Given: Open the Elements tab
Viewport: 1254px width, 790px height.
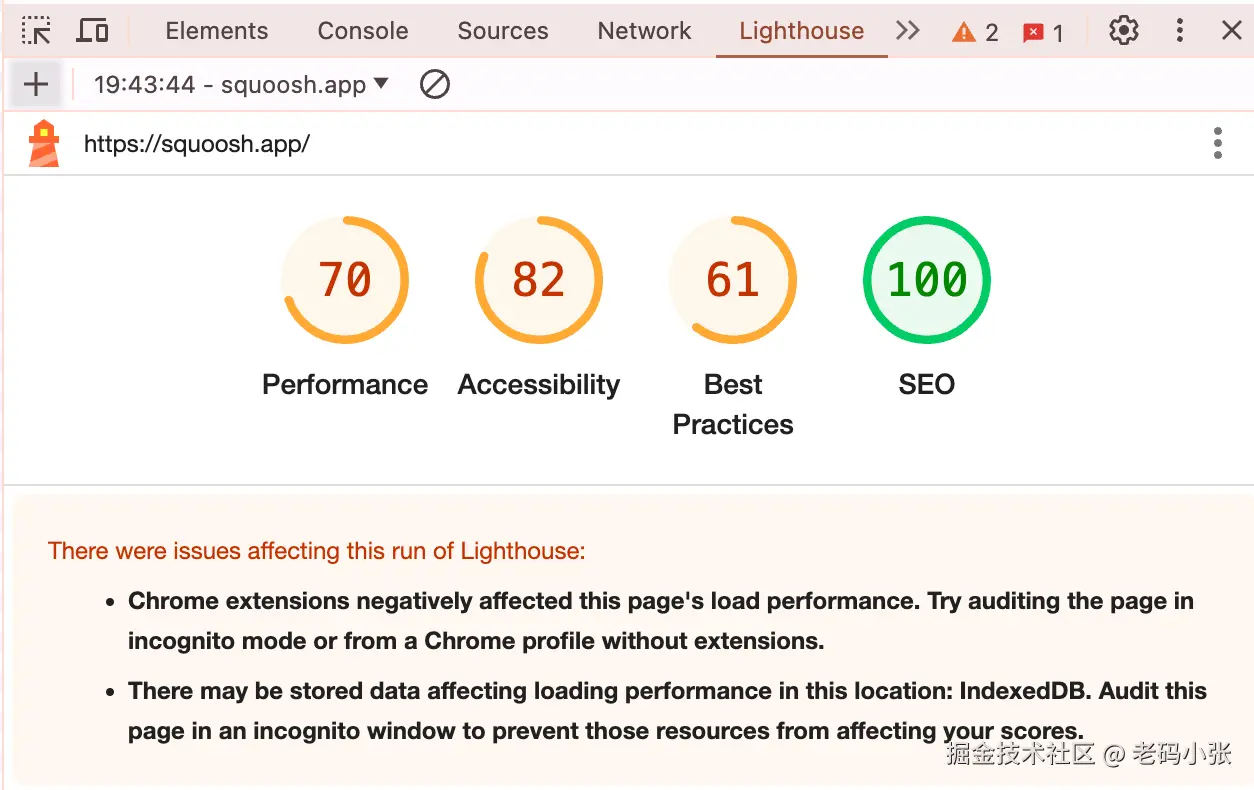Looking at the screenshot, I should pos(217,31).
